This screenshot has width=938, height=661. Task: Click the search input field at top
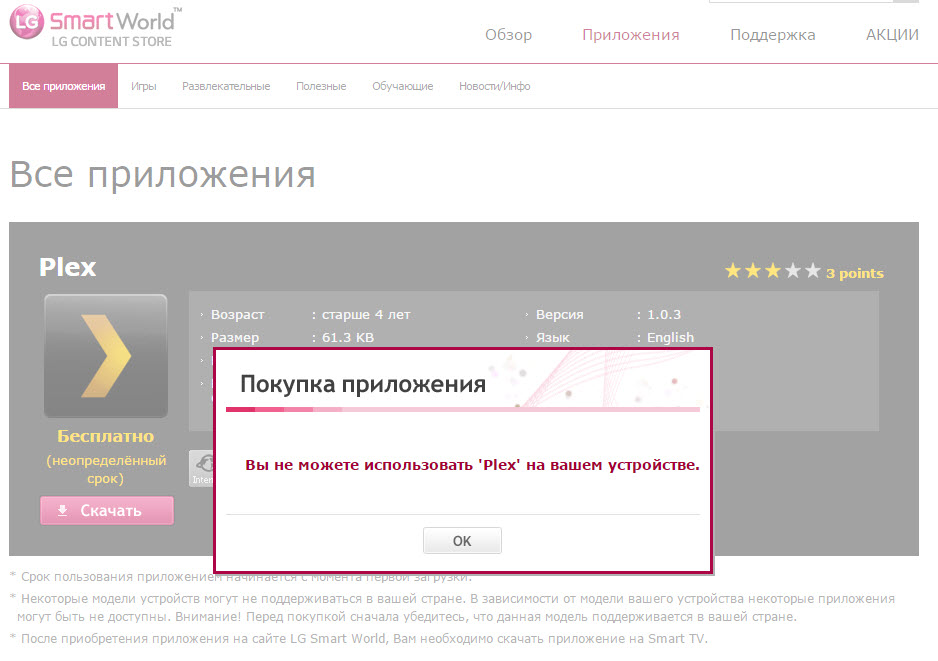point(800,1)
